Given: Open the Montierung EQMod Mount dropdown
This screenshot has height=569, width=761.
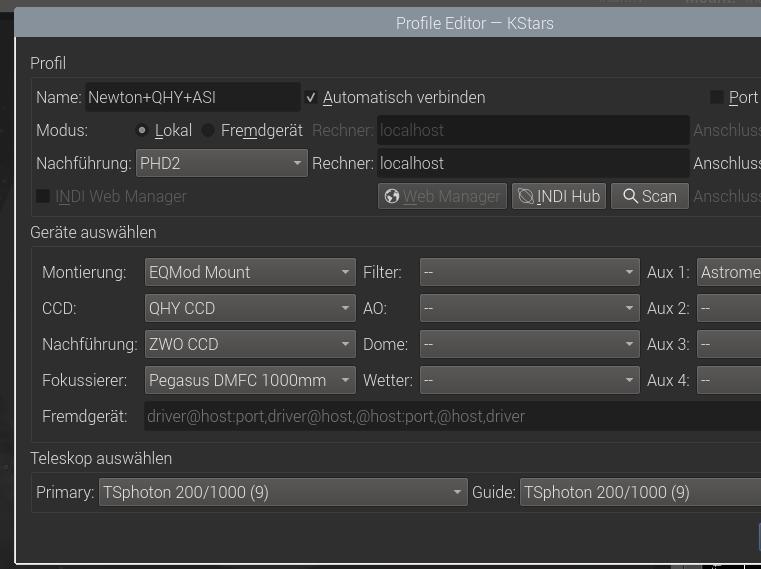Looking at the screenshot, I should (250, 272).
